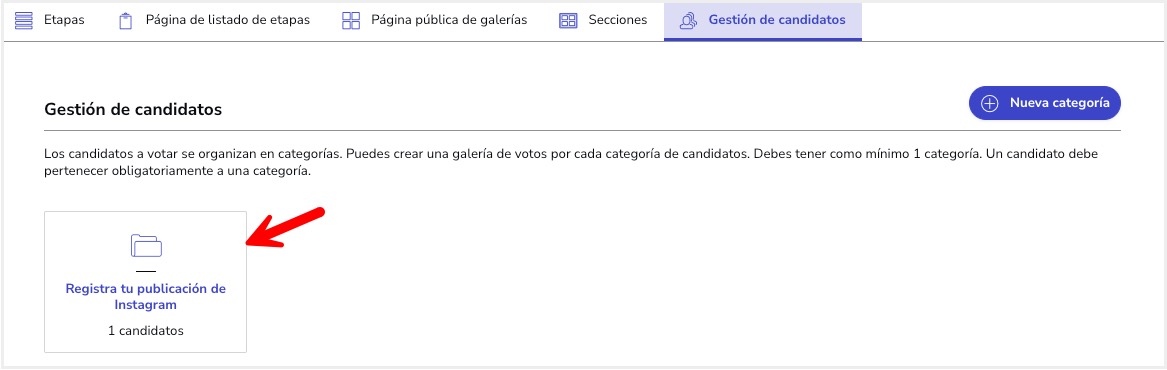Click the stacked-lines Etapas icon
The width and height of the screenshot is (1167, 370).
[24, 21]
